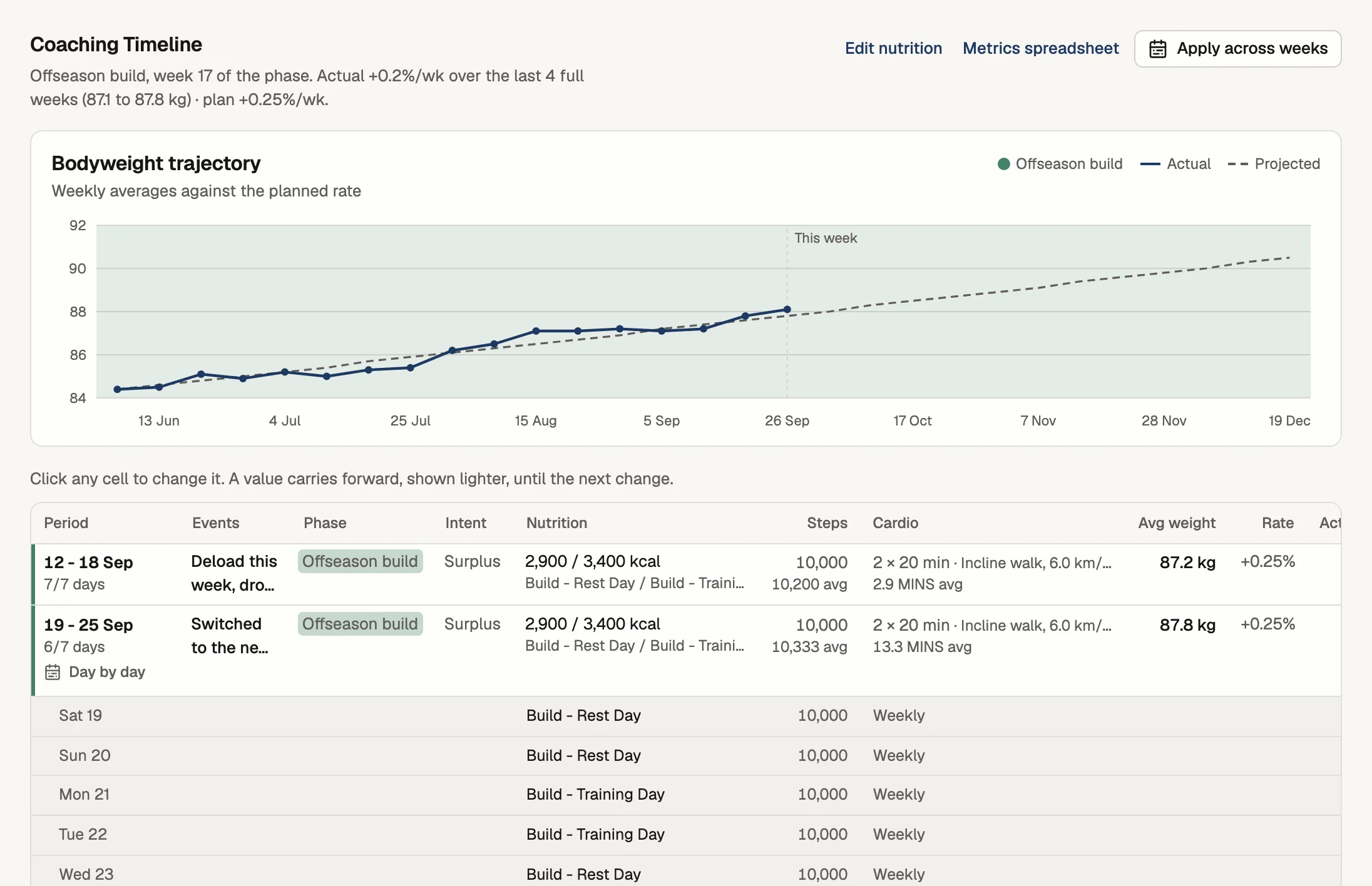1372x886 pixels.
Task: Click the Avg weight column header
Action: pyautogui.click(x=1177, y=523)
